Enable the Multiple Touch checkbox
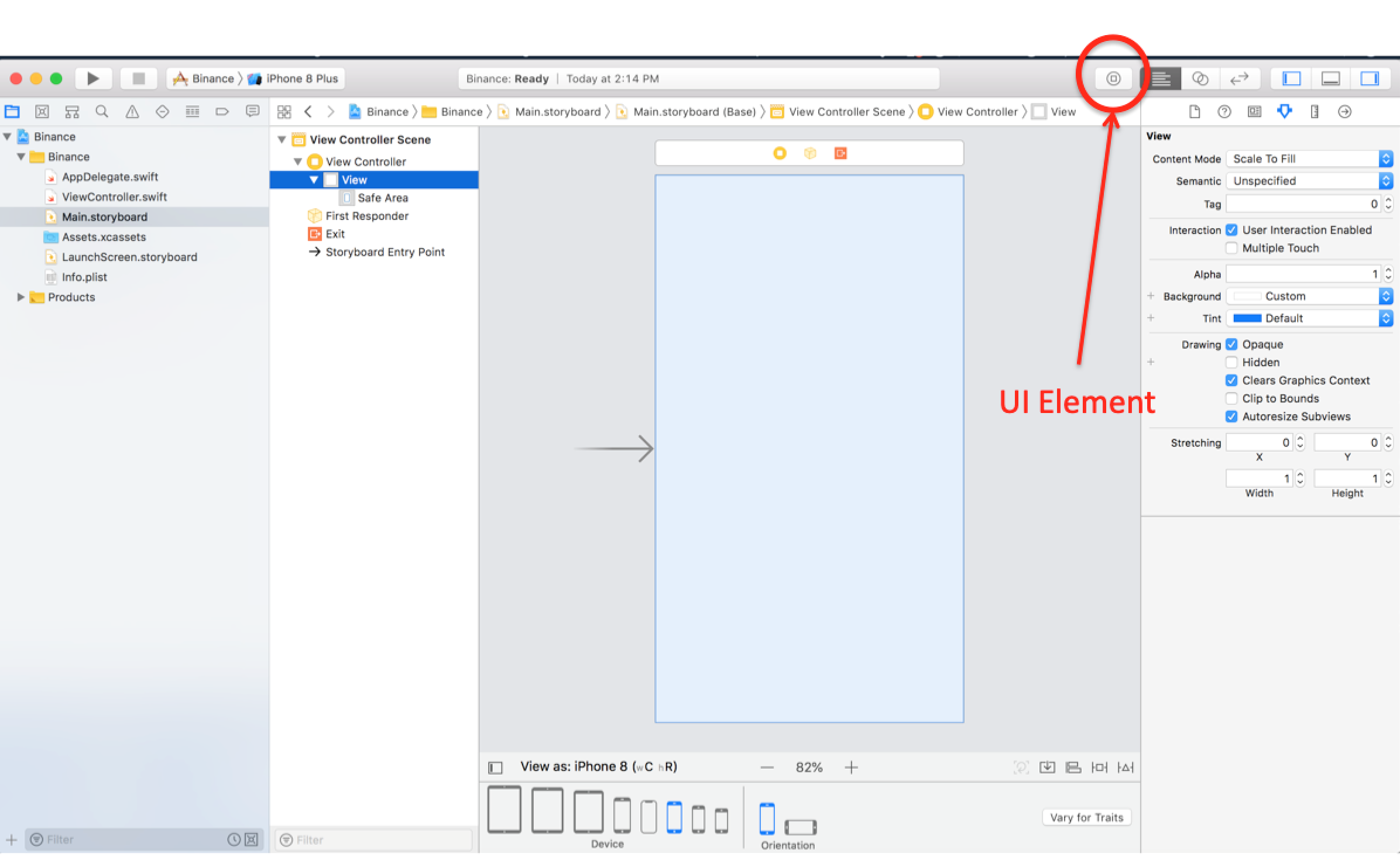The height and width of the screenshot is (867, 1400). 1231,248
